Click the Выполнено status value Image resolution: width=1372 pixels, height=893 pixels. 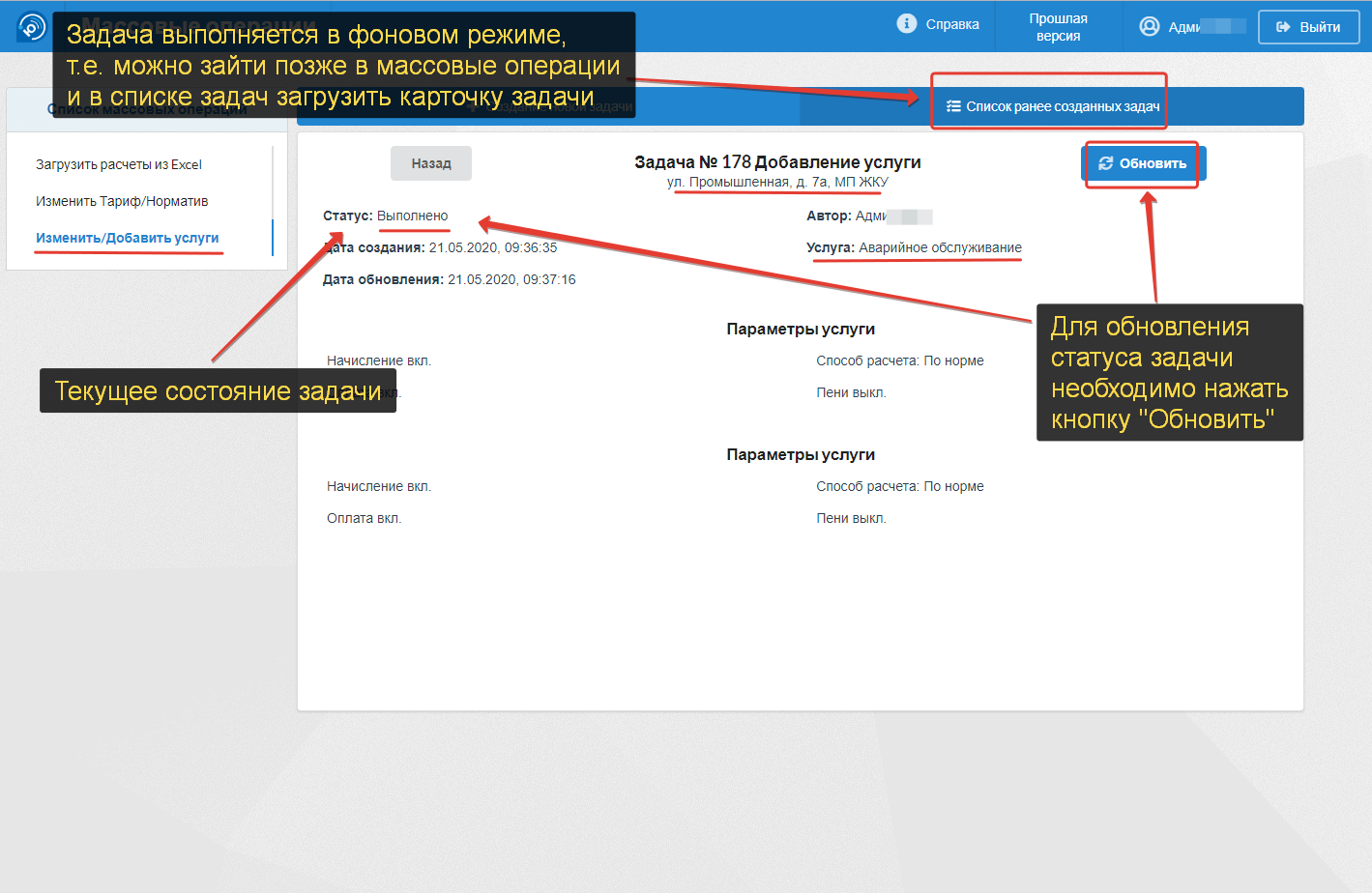click(413, 216)
